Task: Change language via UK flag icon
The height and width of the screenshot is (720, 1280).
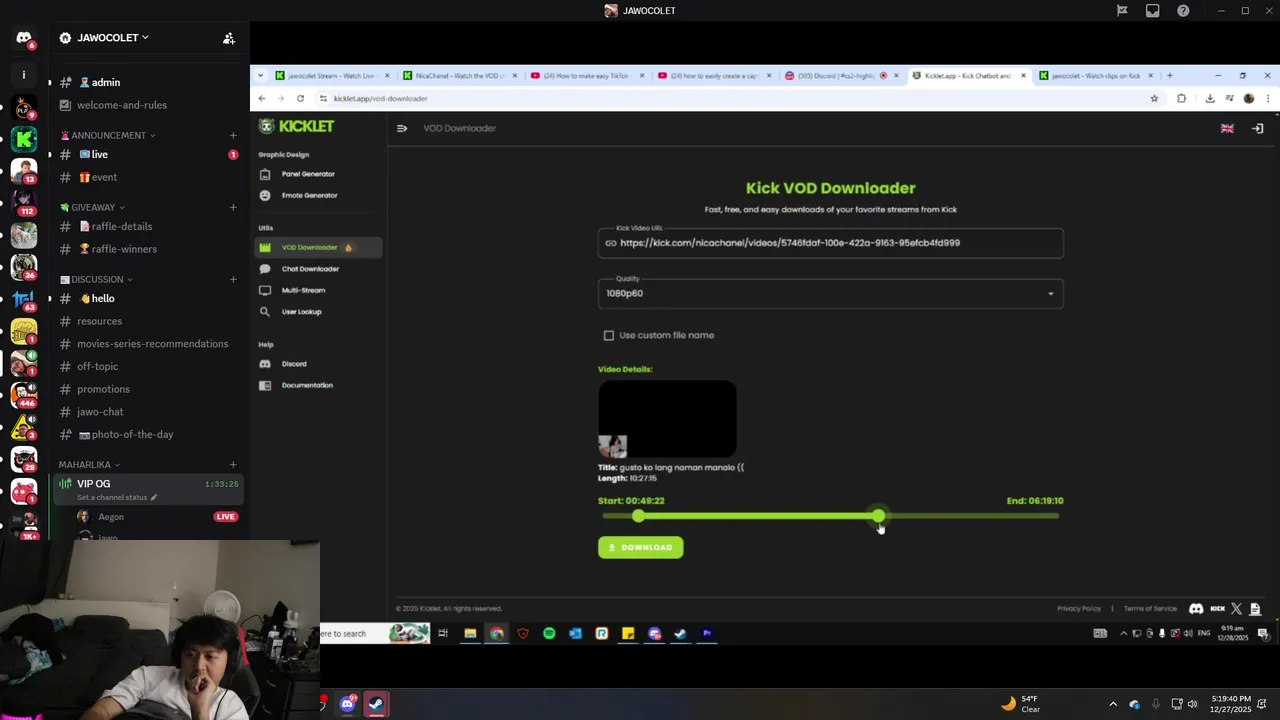Action: click(x=1227, y=128)
